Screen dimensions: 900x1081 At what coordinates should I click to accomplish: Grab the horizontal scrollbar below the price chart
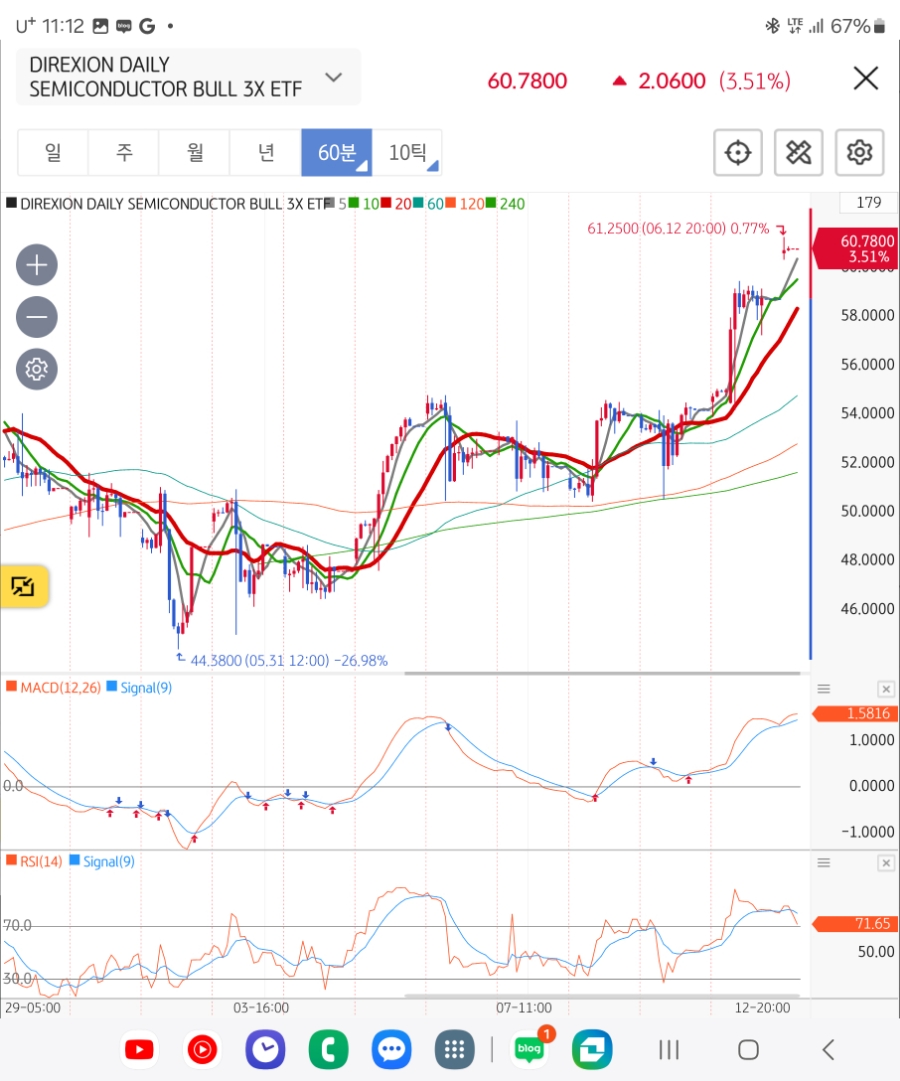[x=602, y=673]
